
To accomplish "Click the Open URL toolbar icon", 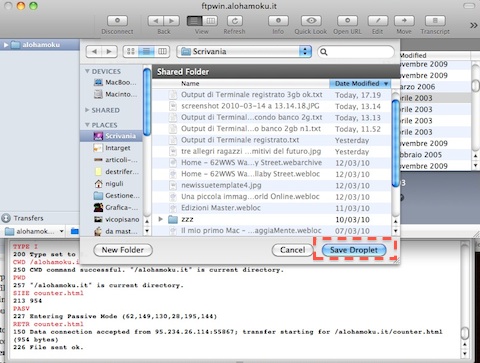I will coord(347,21).
